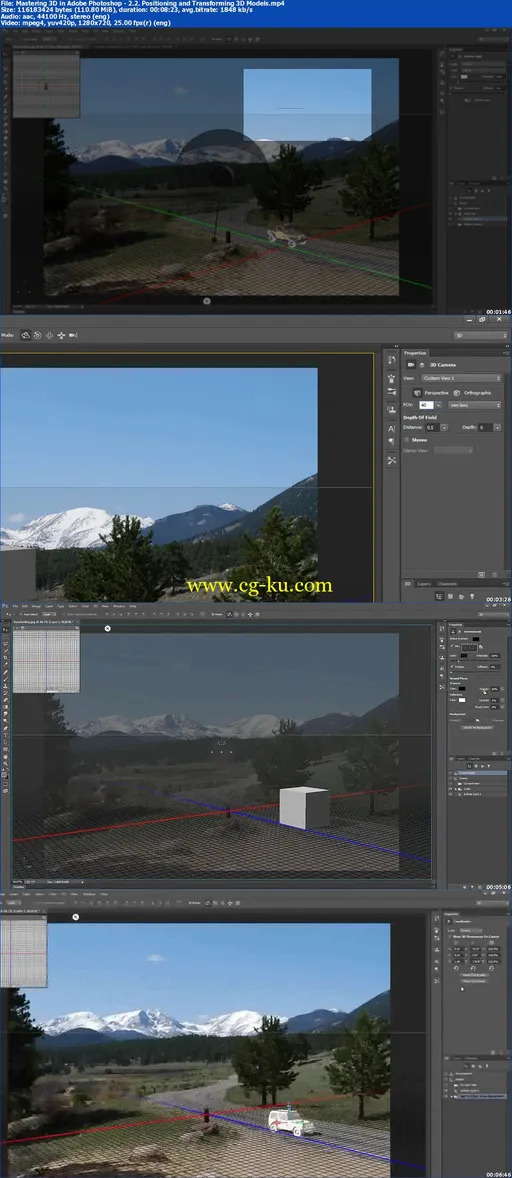Toggle Infinite Light 1 eye in 00:05:06 frame
512x1178 pixels.
click(450, 794)
